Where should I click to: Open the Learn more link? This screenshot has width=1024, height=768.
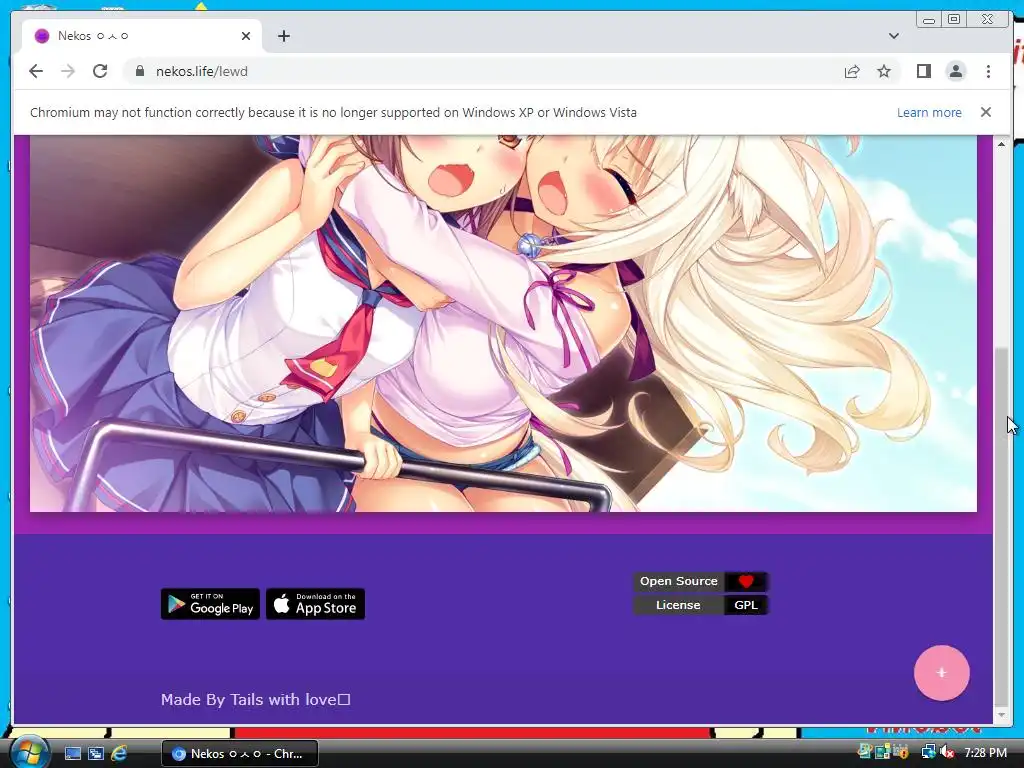tap(929, 112)
